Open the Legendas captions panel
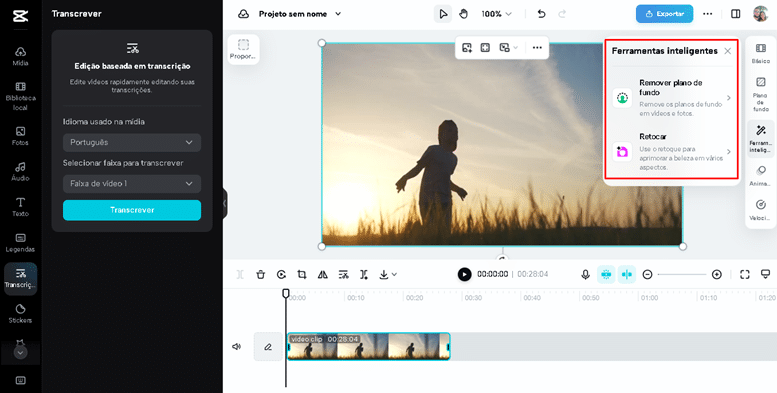This screenshot has width=777, height=393. [20, 242]
